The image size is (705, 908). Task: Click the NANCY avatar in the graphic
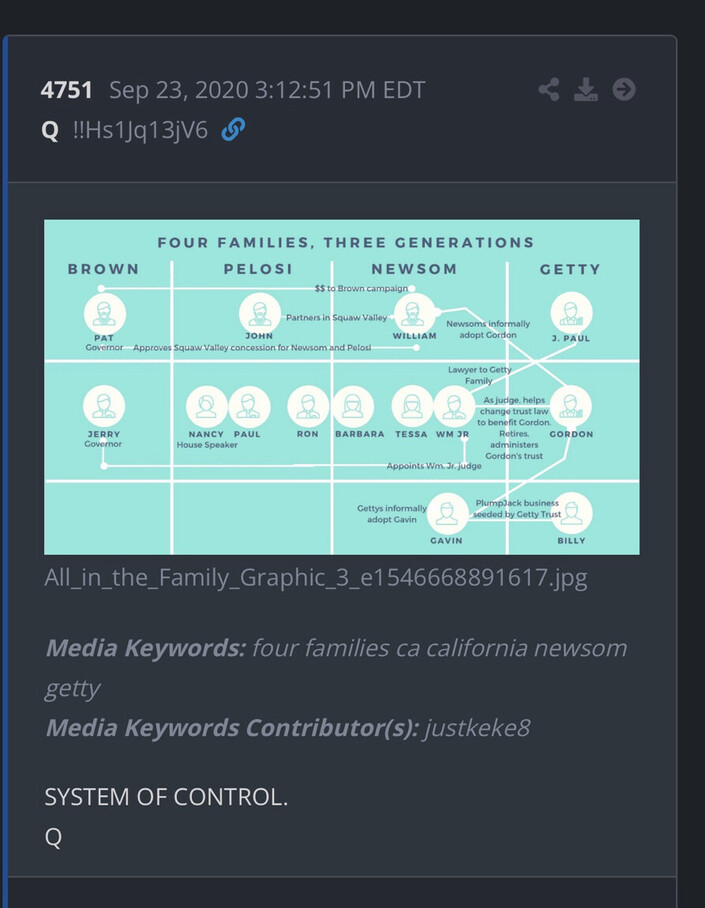click(x=206, y=407)
